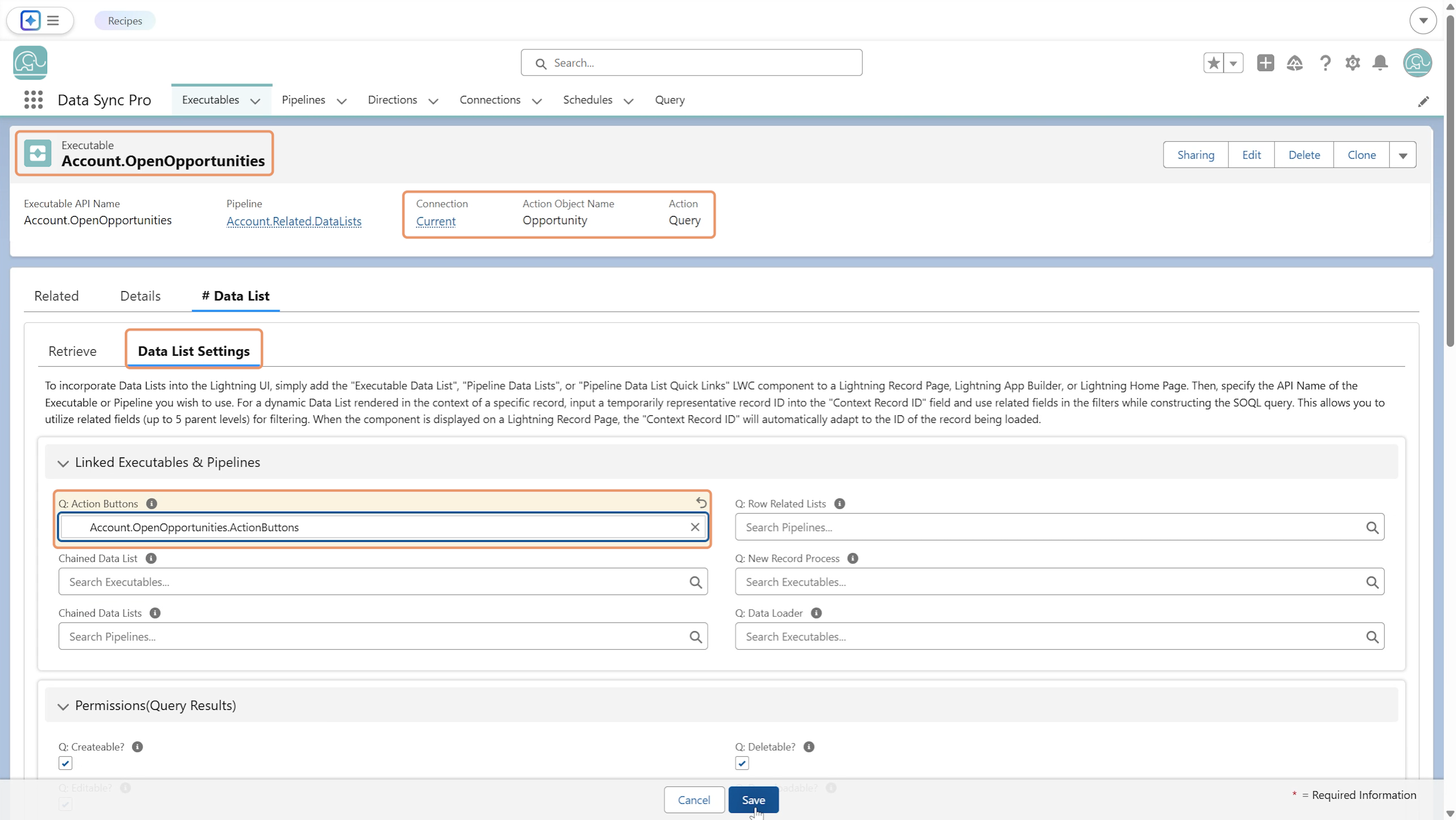The width and height of the screenshot is (1456, 820).
Task: Click search icon in Q: Data Loader field
Action: tap(1372, 636)
